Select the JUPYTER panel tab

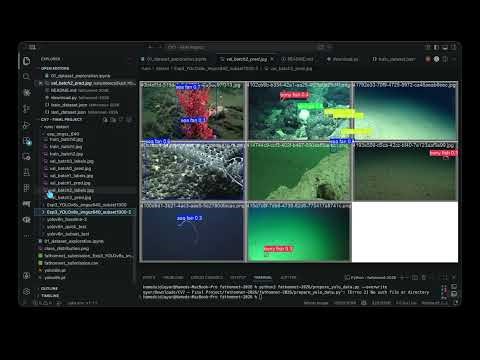point(288,277)
